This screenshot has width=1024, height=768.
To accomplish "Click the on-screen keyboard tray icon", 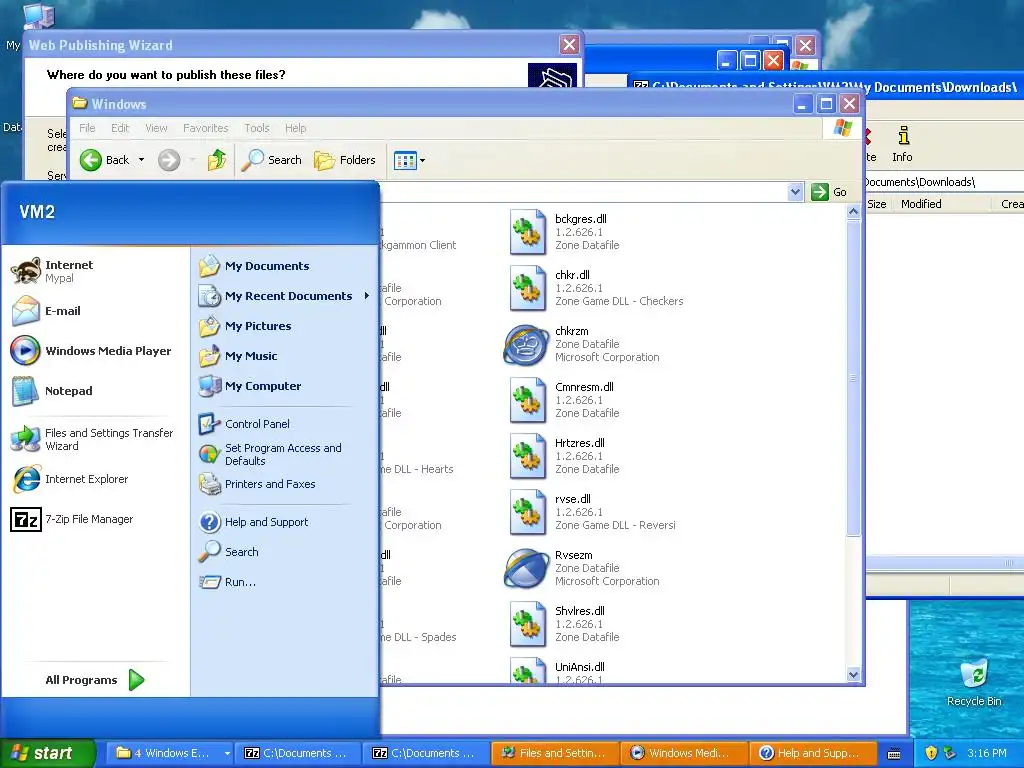I will point(894,754).
